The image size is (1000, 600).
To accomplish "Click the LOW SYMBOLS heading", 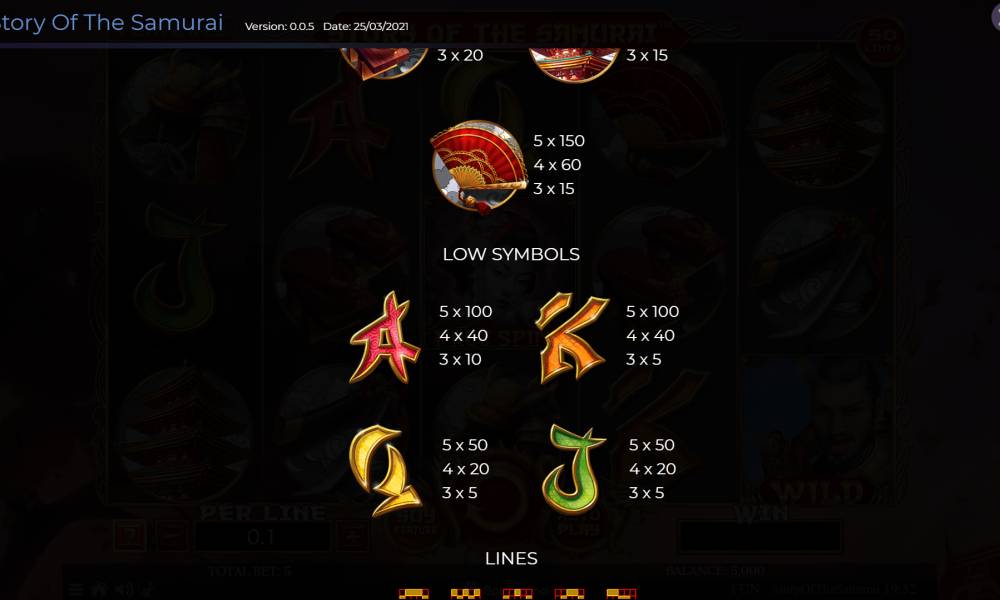I will (511, 254).
